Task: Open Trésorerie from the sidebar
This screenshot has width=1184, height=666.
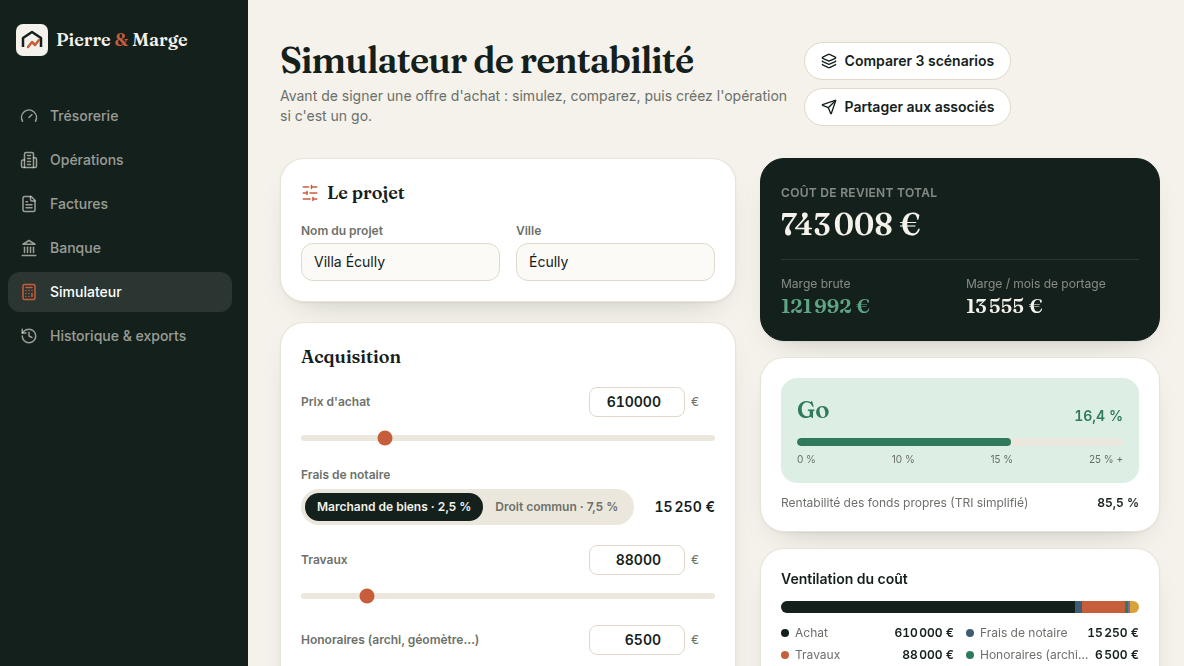Action: point(120,116)
